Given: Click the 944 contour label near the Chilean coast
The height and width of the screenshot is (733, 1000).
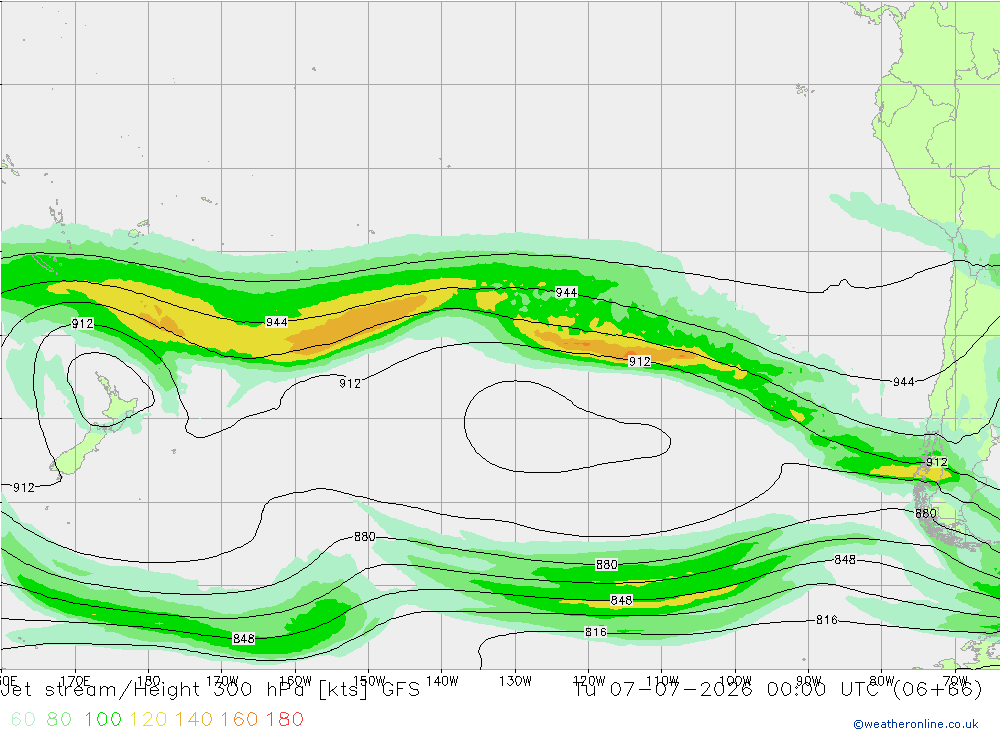Looking at the screenshot, I should coord(904,381).
